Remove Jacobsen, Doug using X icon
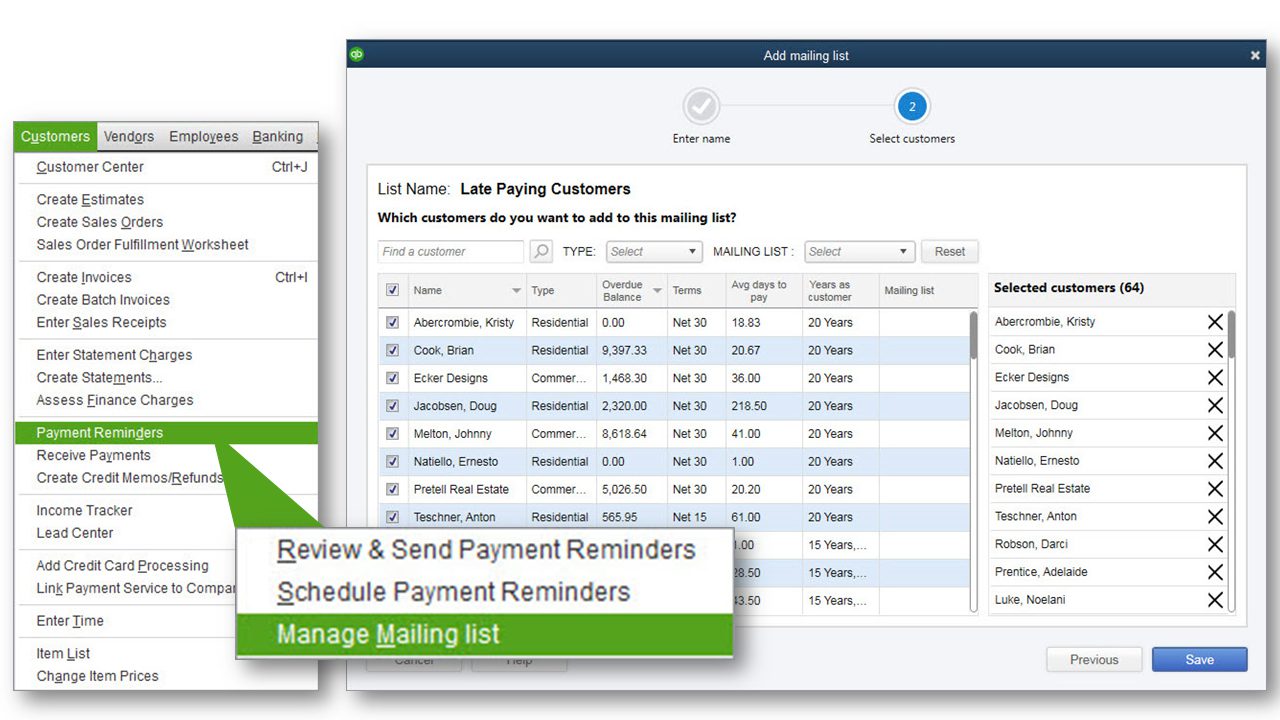The width and height of the screenshot is (1280, 720). pyautogui.click(x=1215, y=406)
